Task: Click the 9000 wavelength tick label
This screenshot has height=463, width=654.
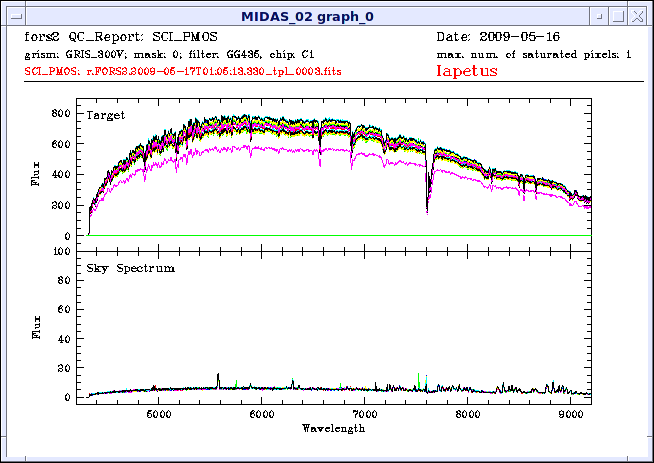Action: [x=571, y=413]
